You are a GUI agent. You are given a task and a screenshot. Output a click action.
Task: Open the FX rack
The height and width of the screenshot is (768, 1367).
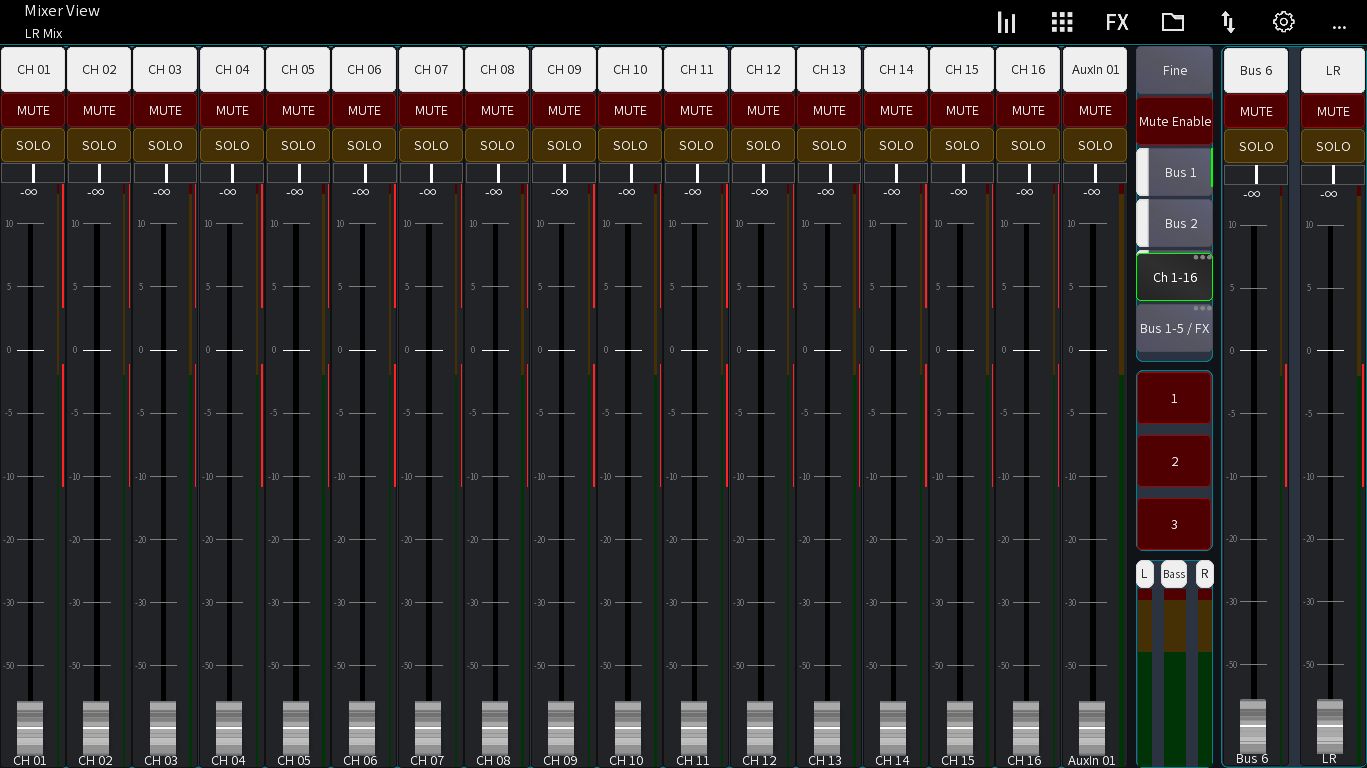pos(1117,21)
